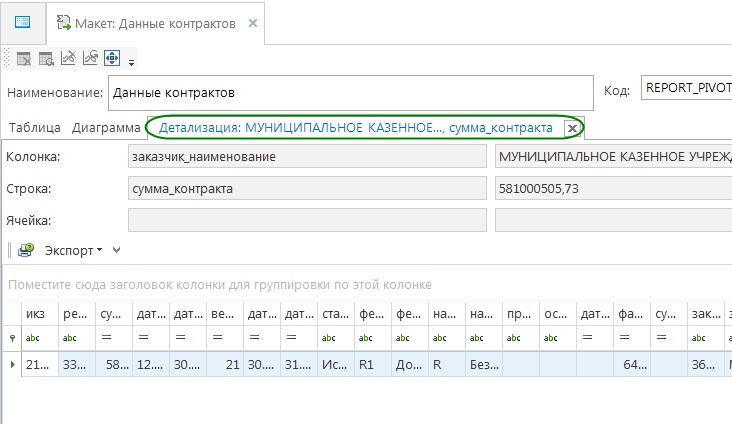Close the Детализация tab
This screenshot has width=732, height=424.
tap(571, 128)
